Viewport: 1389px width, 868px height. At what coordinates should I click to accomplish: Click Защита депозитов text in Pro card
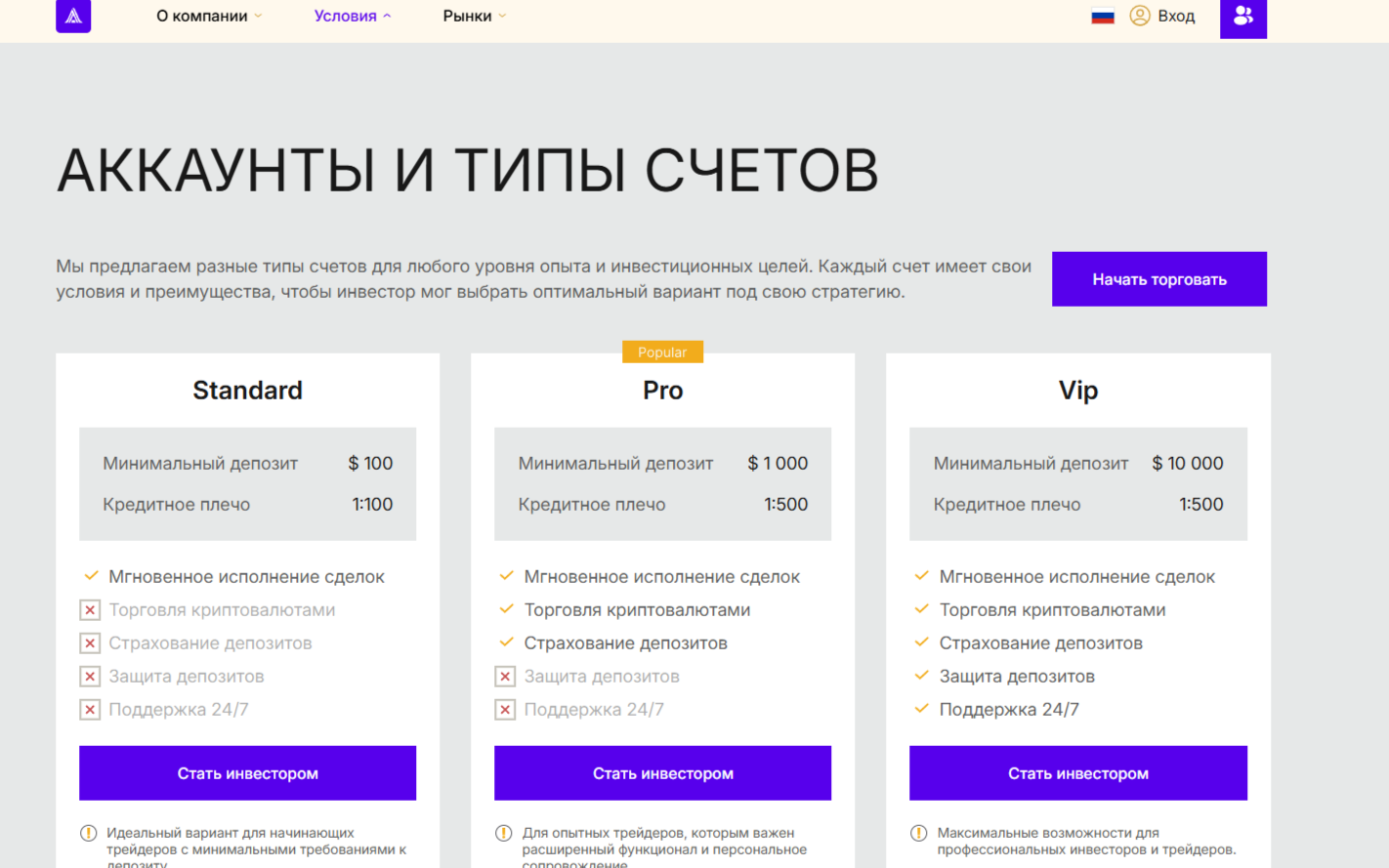pyautogui.click(x=602, y=676)
